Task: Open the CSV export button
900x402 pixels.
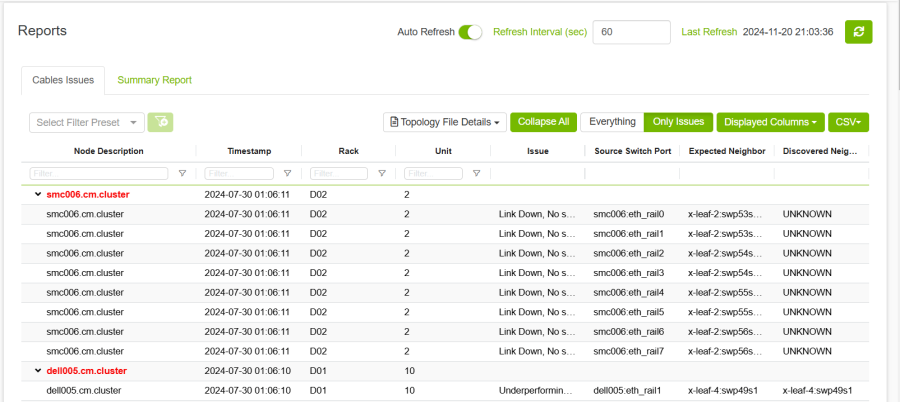Action: click(849, 122)
